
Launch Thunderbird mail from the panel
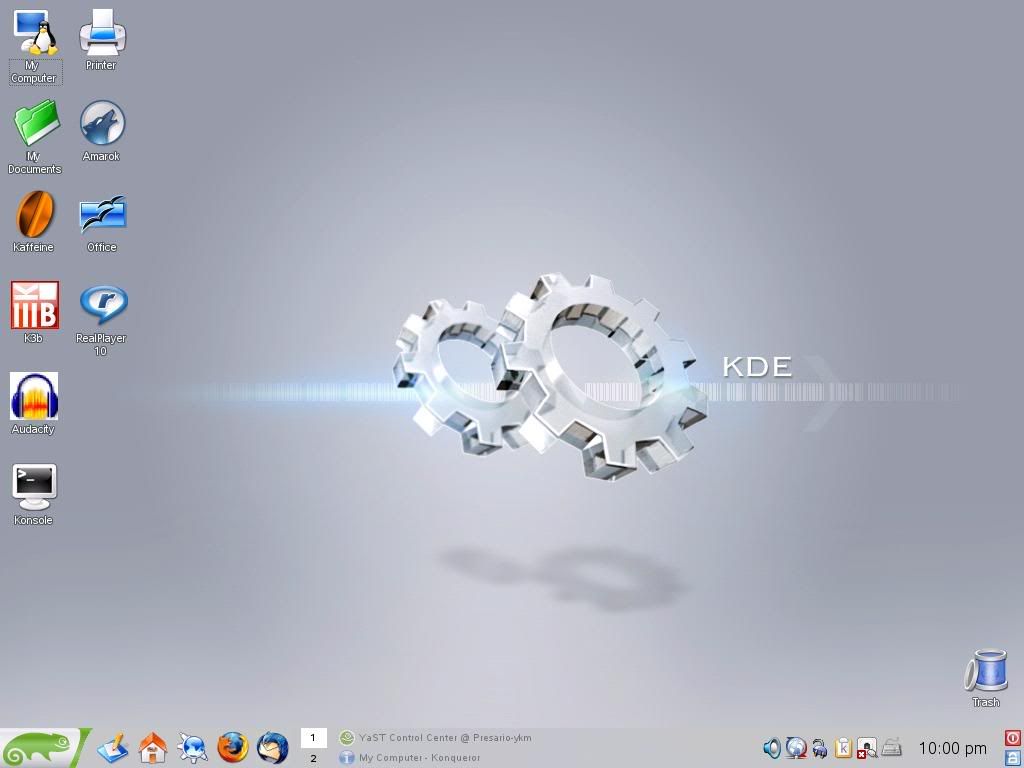pos(272,748)
